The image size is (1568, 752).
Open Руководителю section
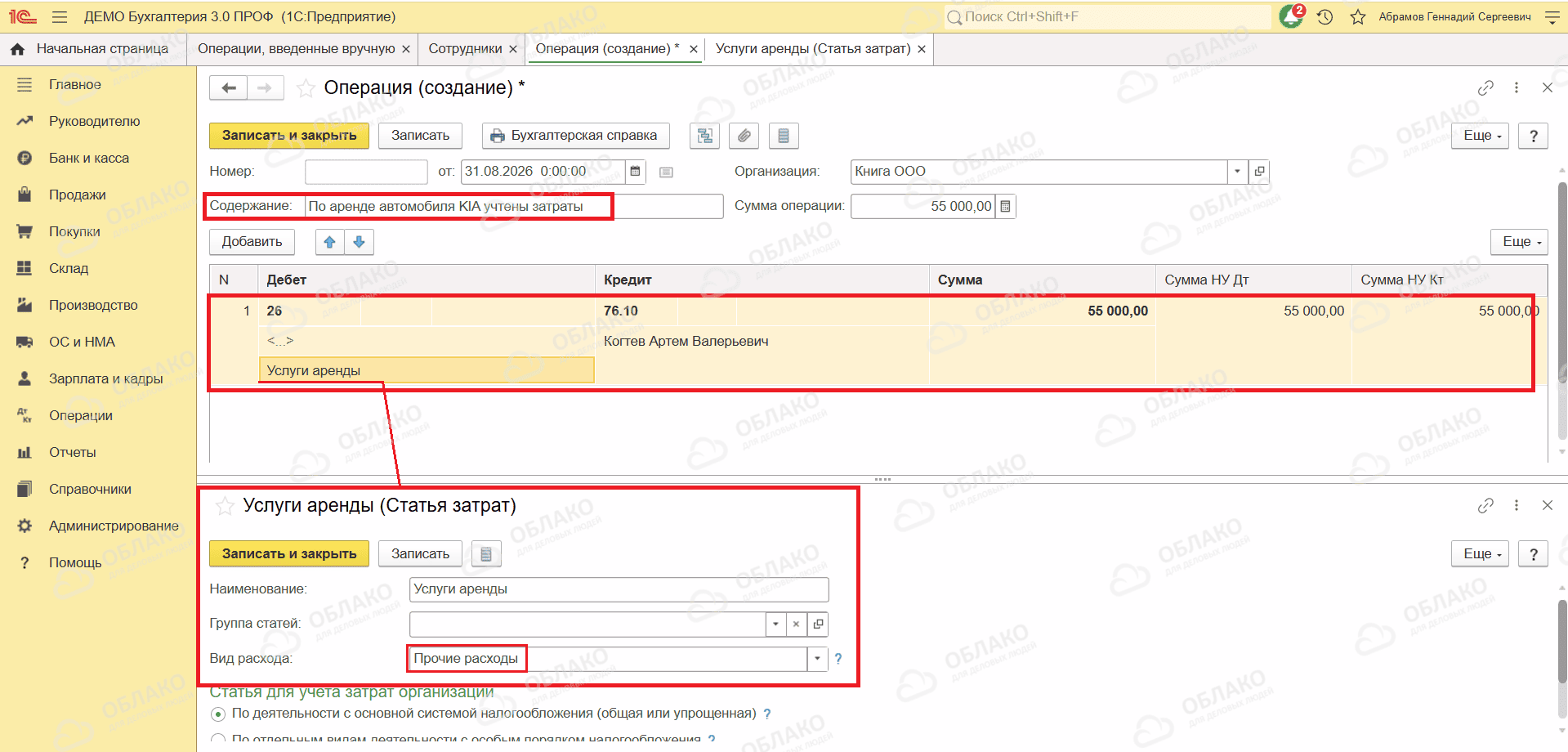[x=94, y=121]
